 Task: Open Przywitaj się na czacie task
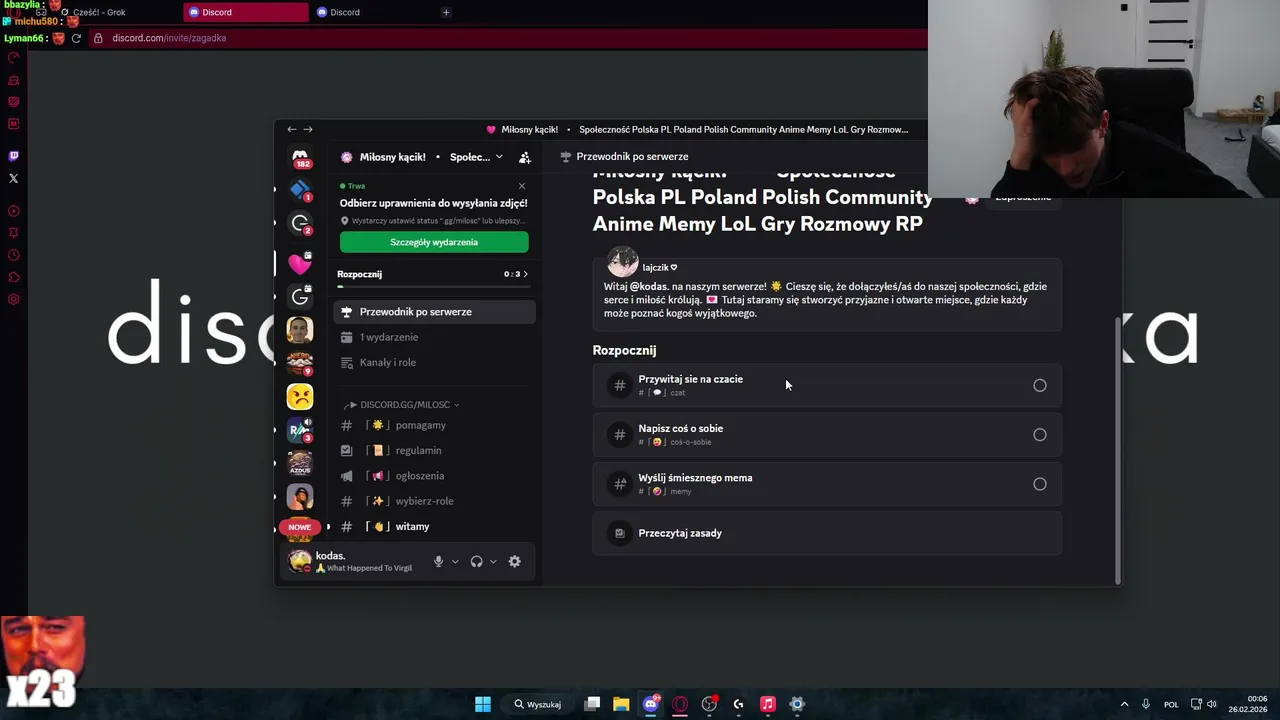coord(827,385)
